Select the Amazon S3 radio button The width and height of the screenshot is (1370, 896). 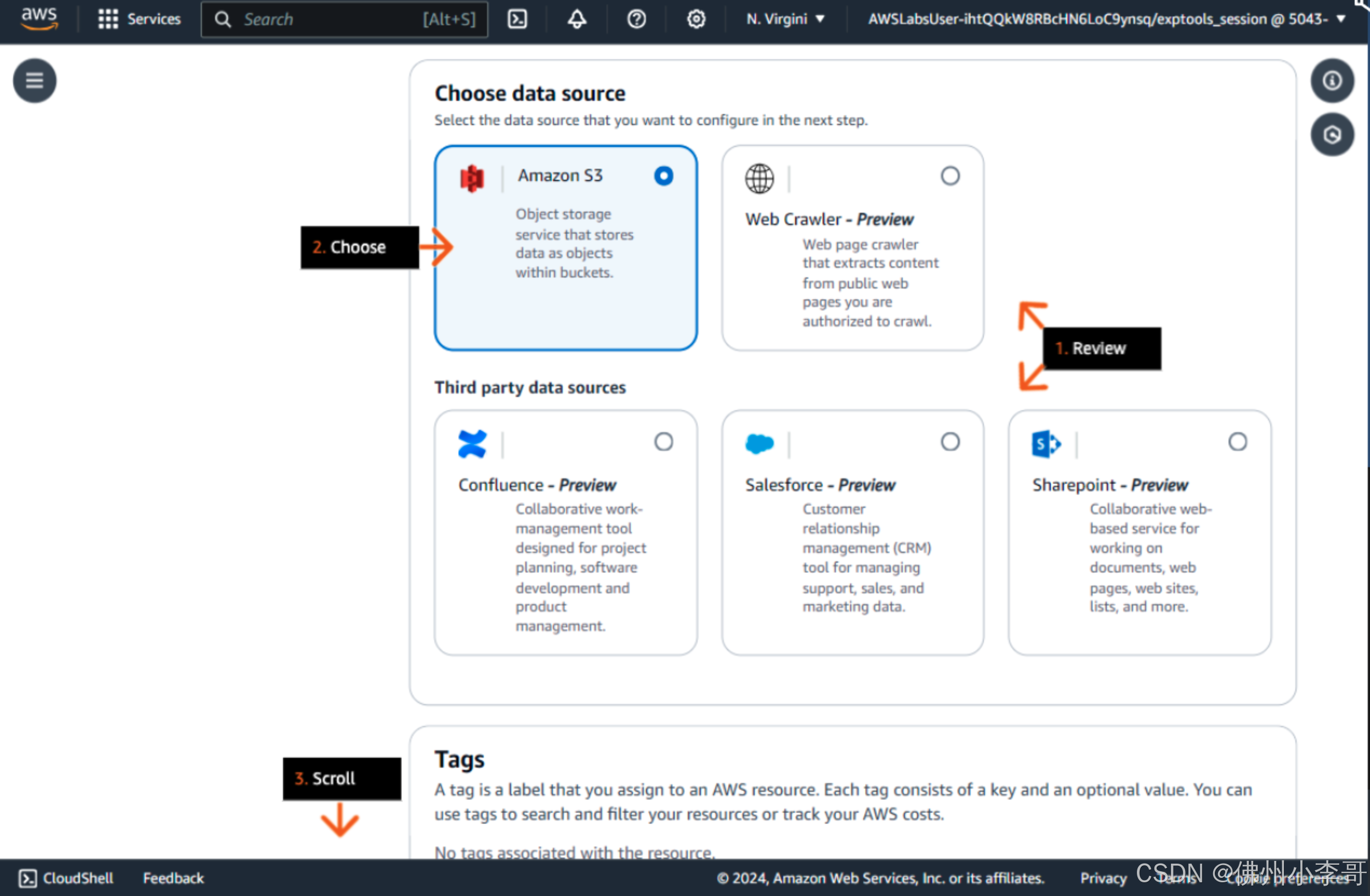[663, 175]
